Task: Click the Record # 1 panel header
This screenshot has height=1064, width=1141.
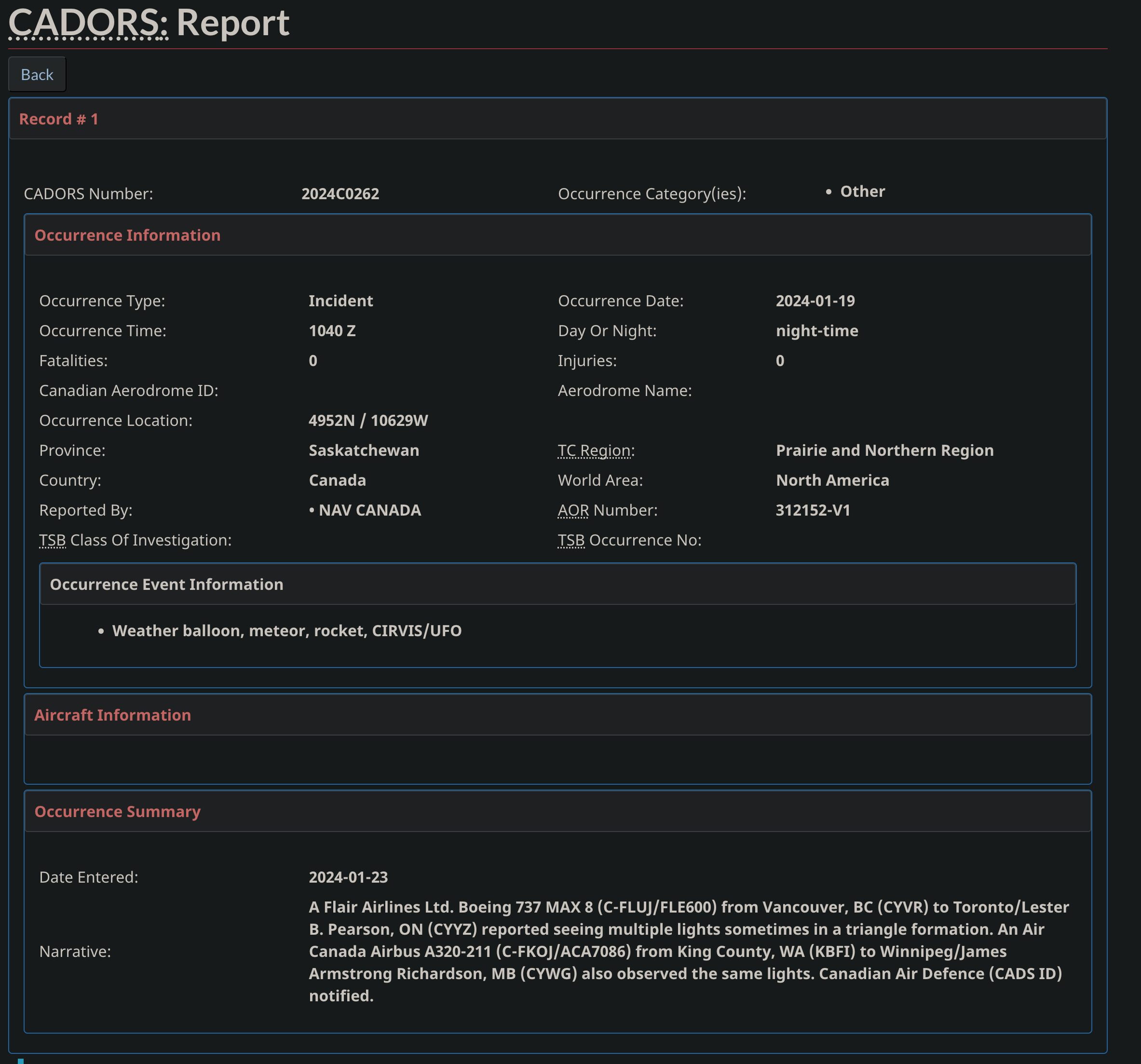Action: click(58, 119)
